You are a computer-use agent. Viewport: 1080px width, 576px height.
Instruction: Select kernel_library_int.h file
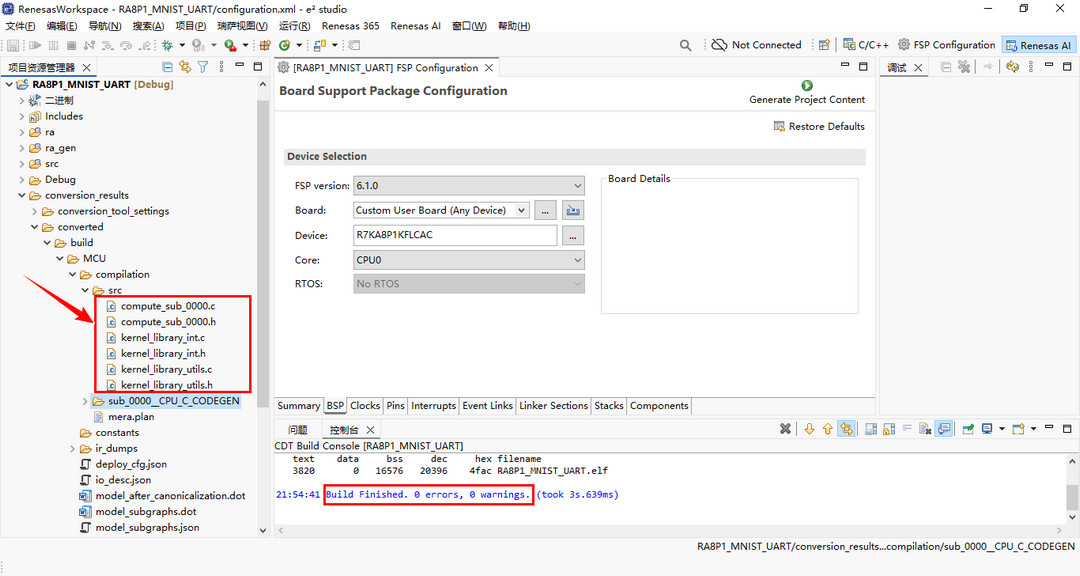[163, 353]
